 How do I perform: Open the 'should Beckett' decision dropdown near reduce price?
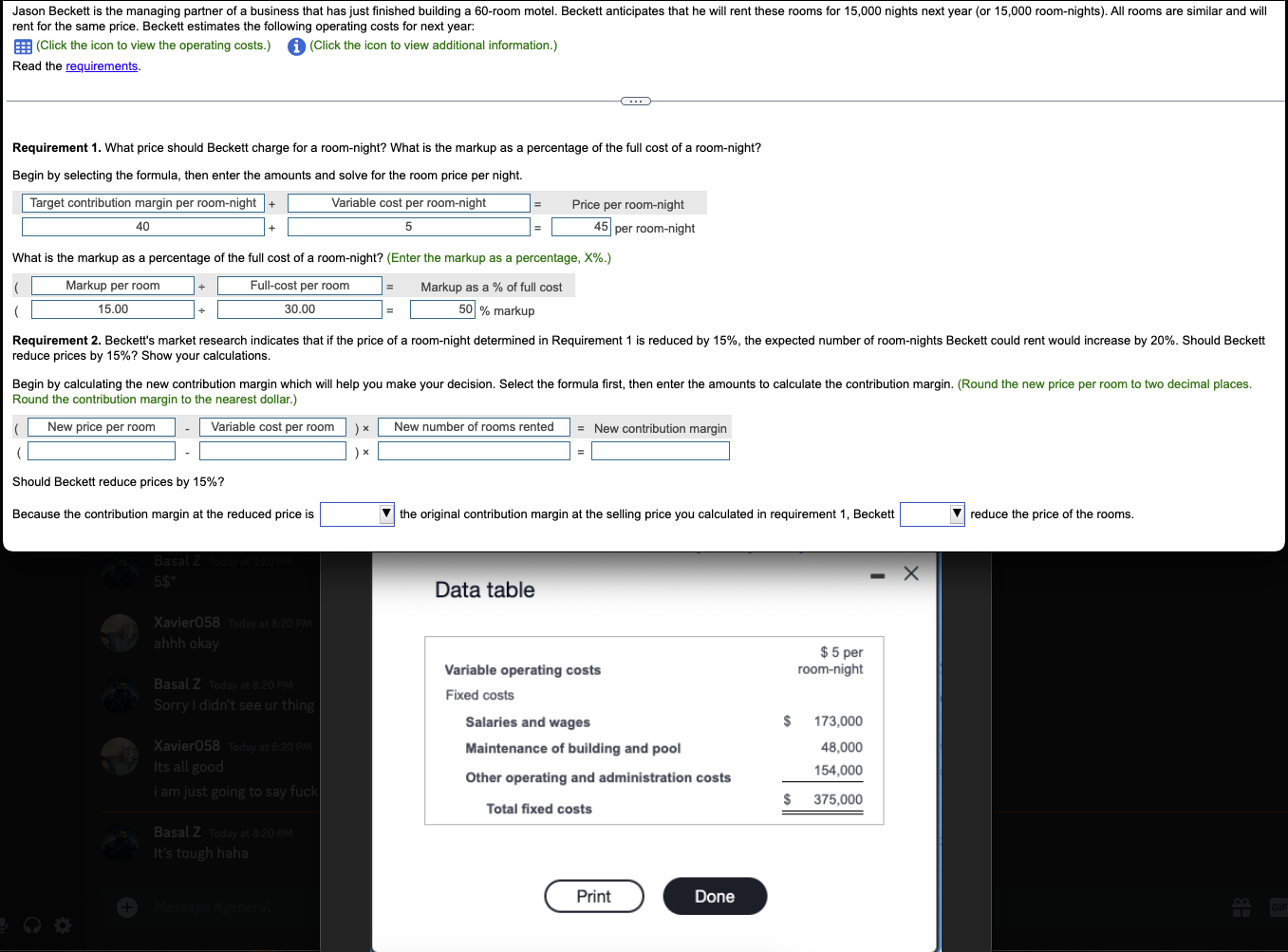point(931,513)
